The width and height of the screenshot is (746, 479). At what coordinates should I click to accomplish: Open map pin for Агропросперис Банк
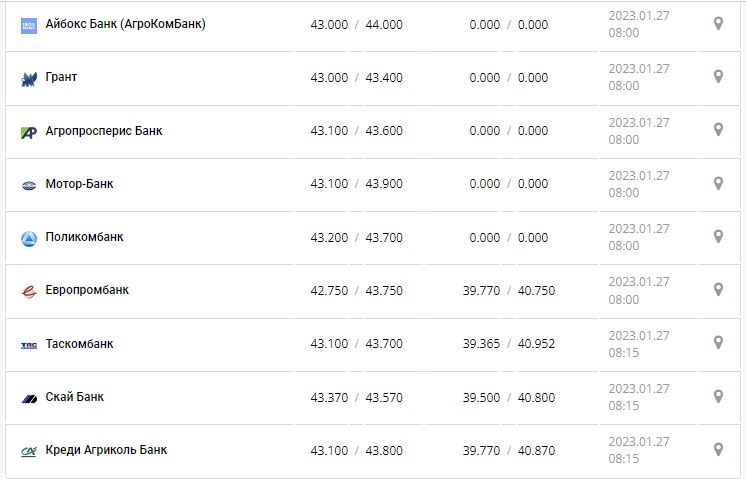(x=718, y=129)
